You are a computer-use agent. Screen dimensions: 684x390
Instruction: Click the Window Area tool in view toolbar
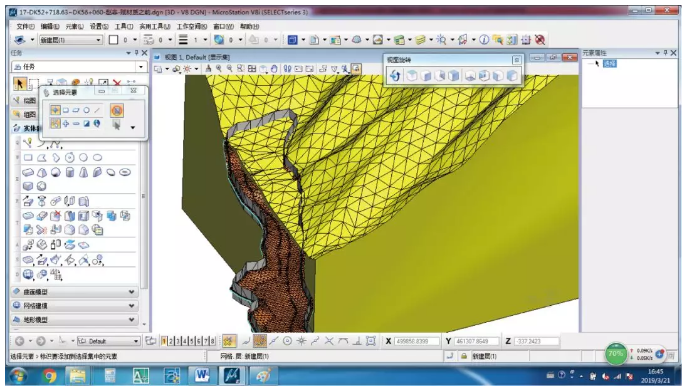pos(240,68)
